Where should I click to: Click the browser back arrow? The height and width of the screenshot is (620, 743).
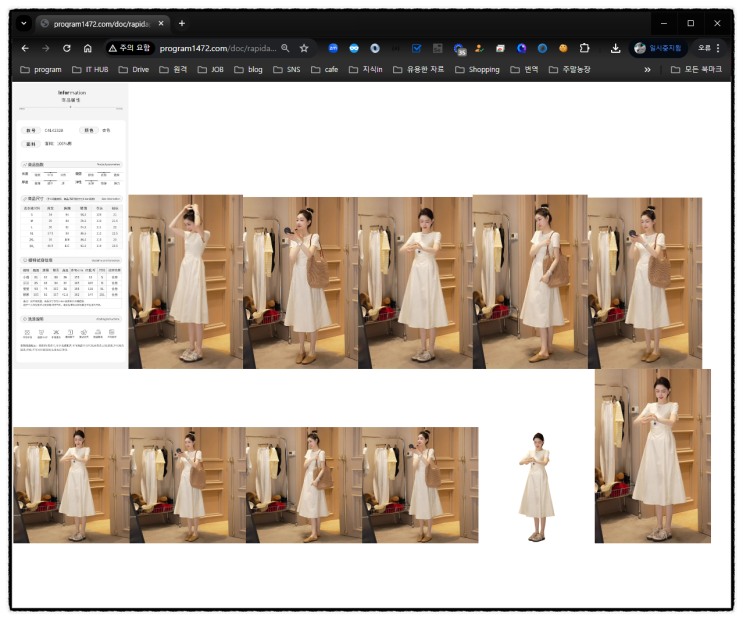[25, 48]
